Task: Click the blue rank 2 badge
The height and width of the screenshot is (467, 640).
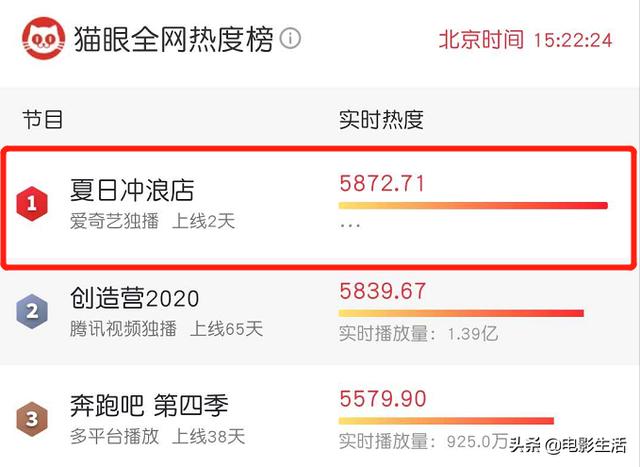Action: 32,311
